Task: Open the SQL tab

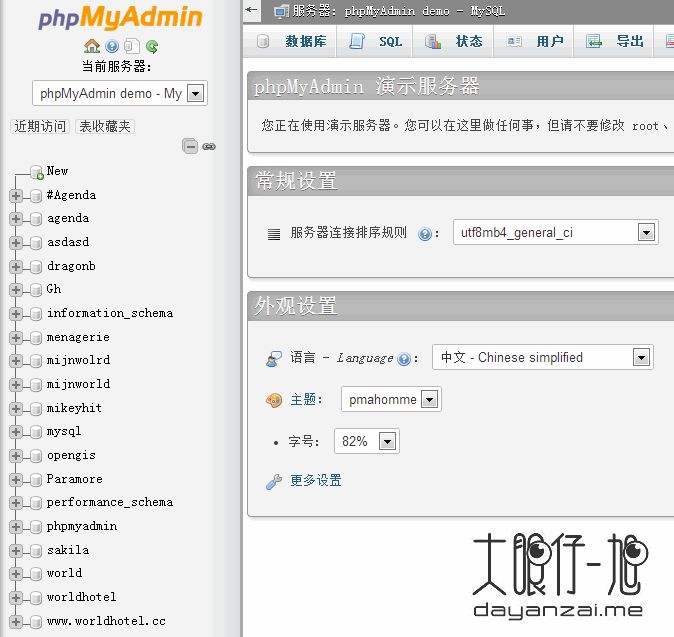Action: pos(375,41)
